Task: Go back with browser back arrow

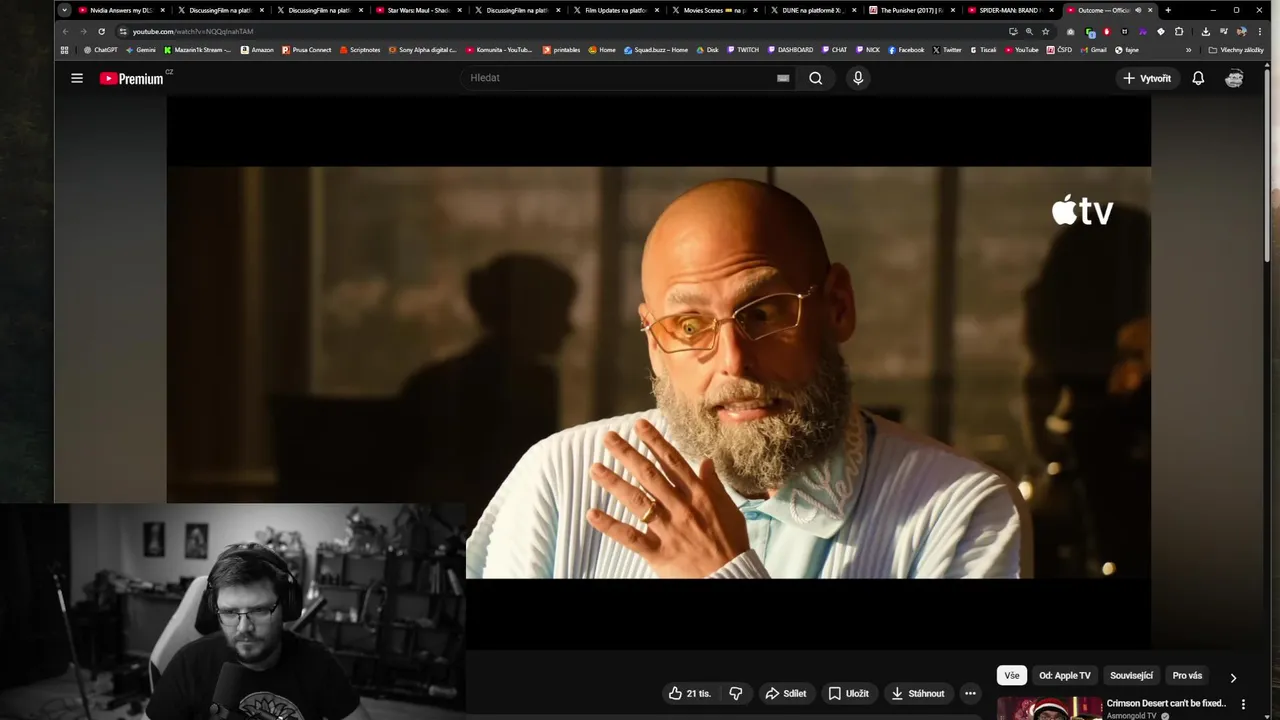Action: pyautogui.click(x=66, y=31)
